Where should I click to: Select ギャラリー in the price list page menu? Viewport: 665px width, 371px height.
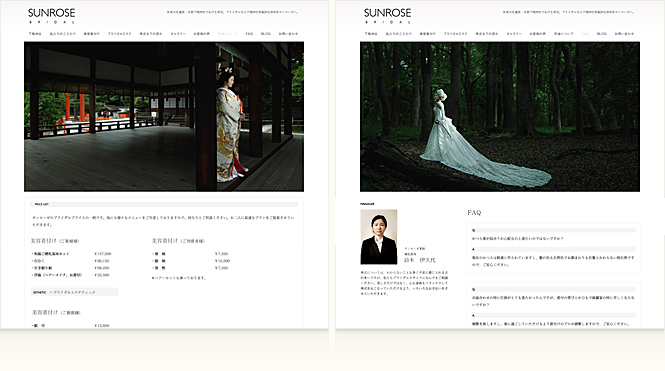pos(178,33)
